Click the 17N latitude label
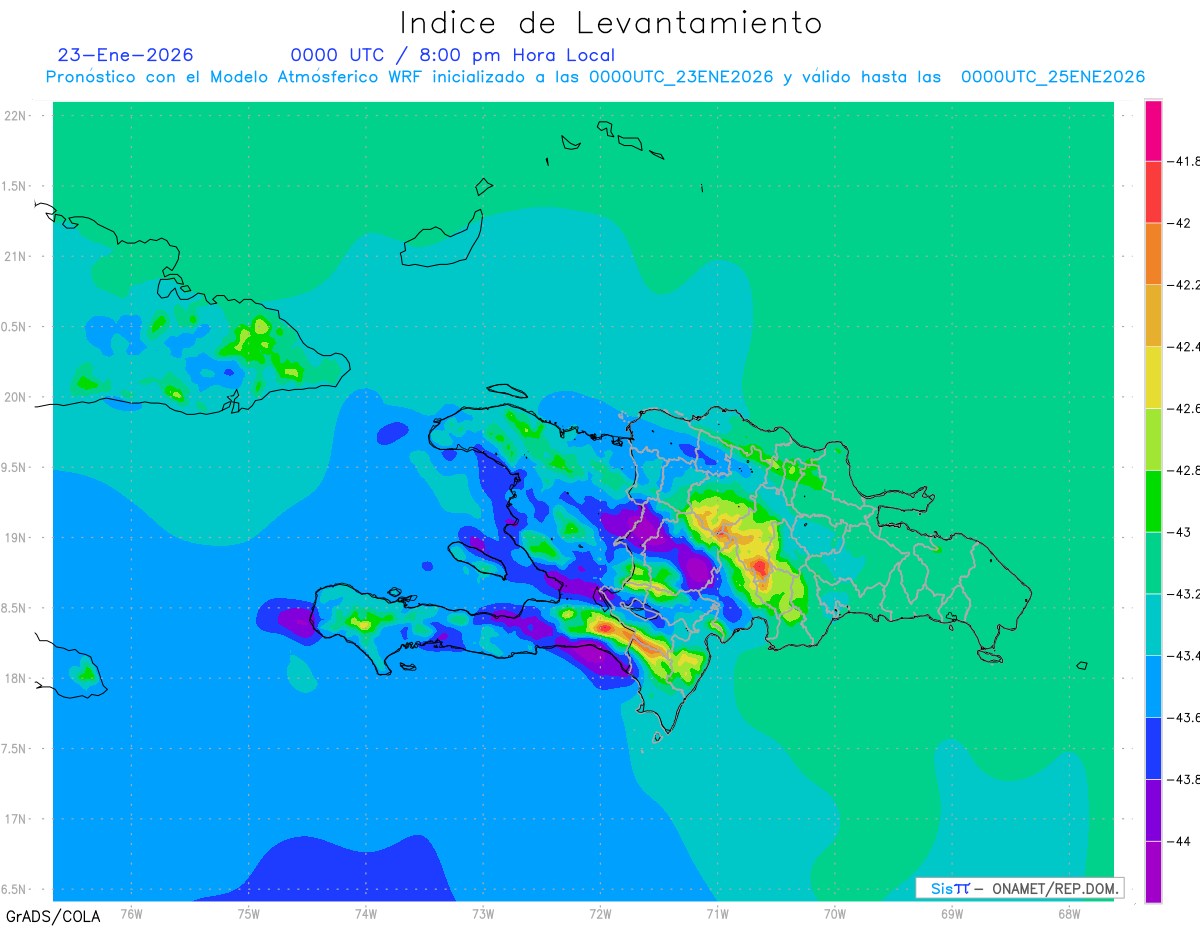 point(17,819)
